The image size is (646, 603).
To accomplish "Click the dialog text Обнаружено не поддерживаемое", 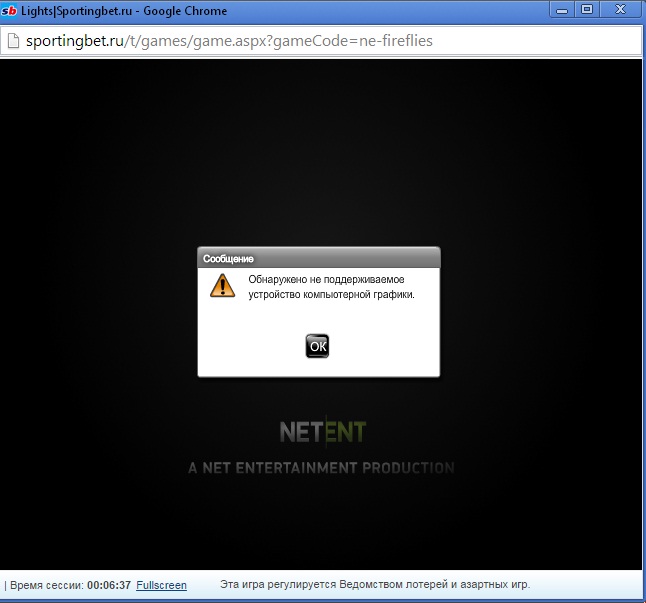I will point(326,280).
